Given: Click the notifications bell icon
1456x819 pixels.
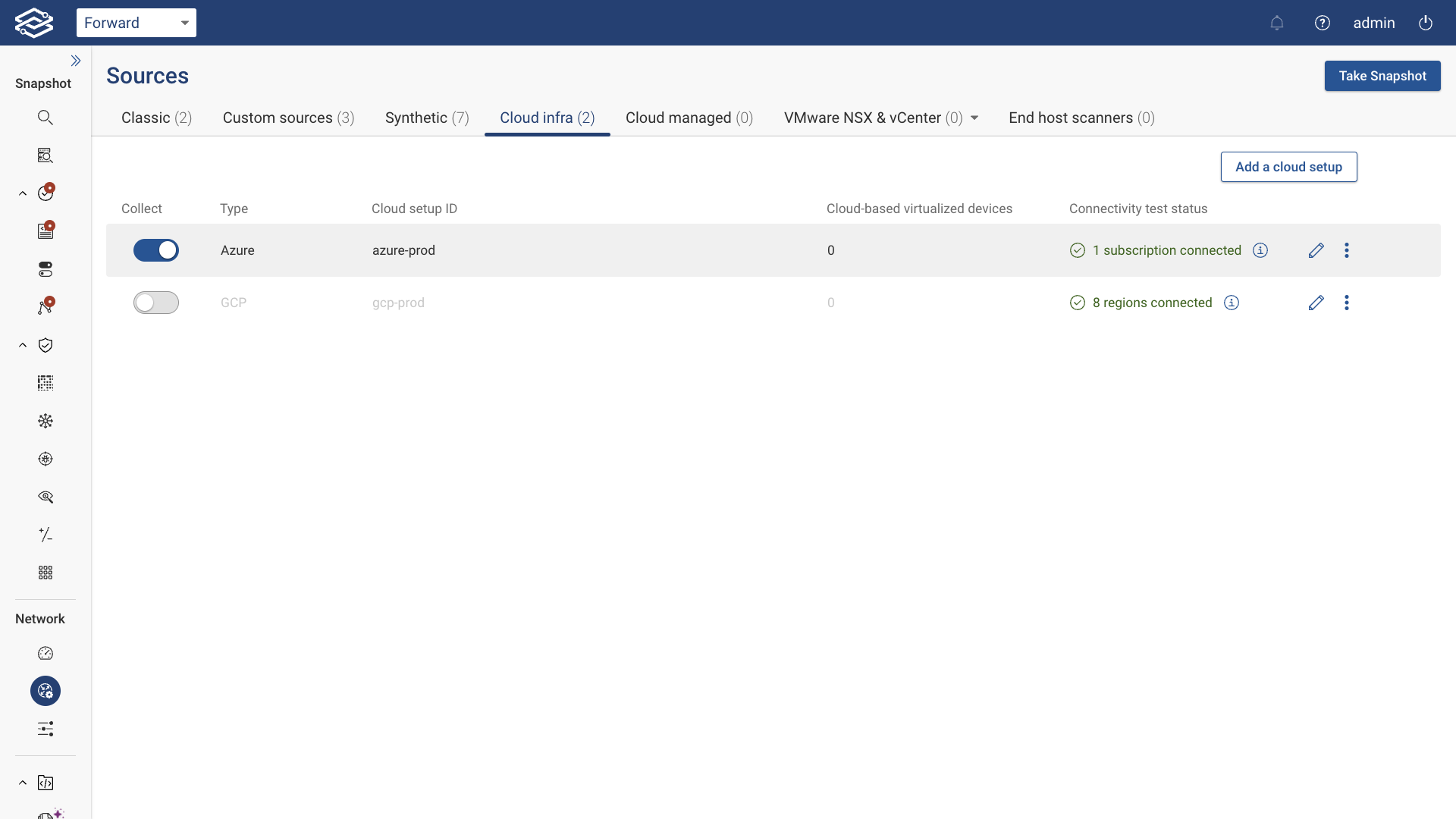Looking at the screenshot, I should pyautogui.click(x=1277, y=23).
